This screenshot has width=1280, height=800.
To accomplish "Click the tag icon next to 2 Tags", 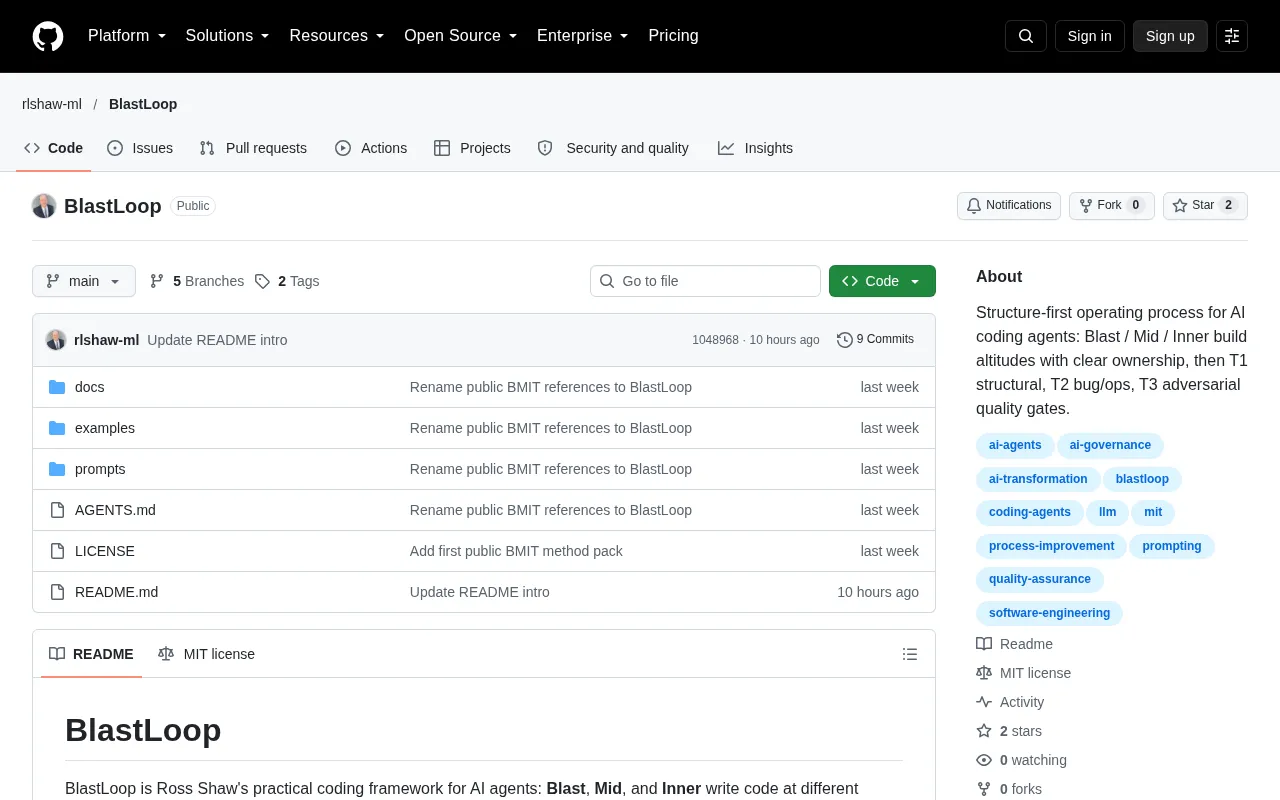I will point(262,281).
